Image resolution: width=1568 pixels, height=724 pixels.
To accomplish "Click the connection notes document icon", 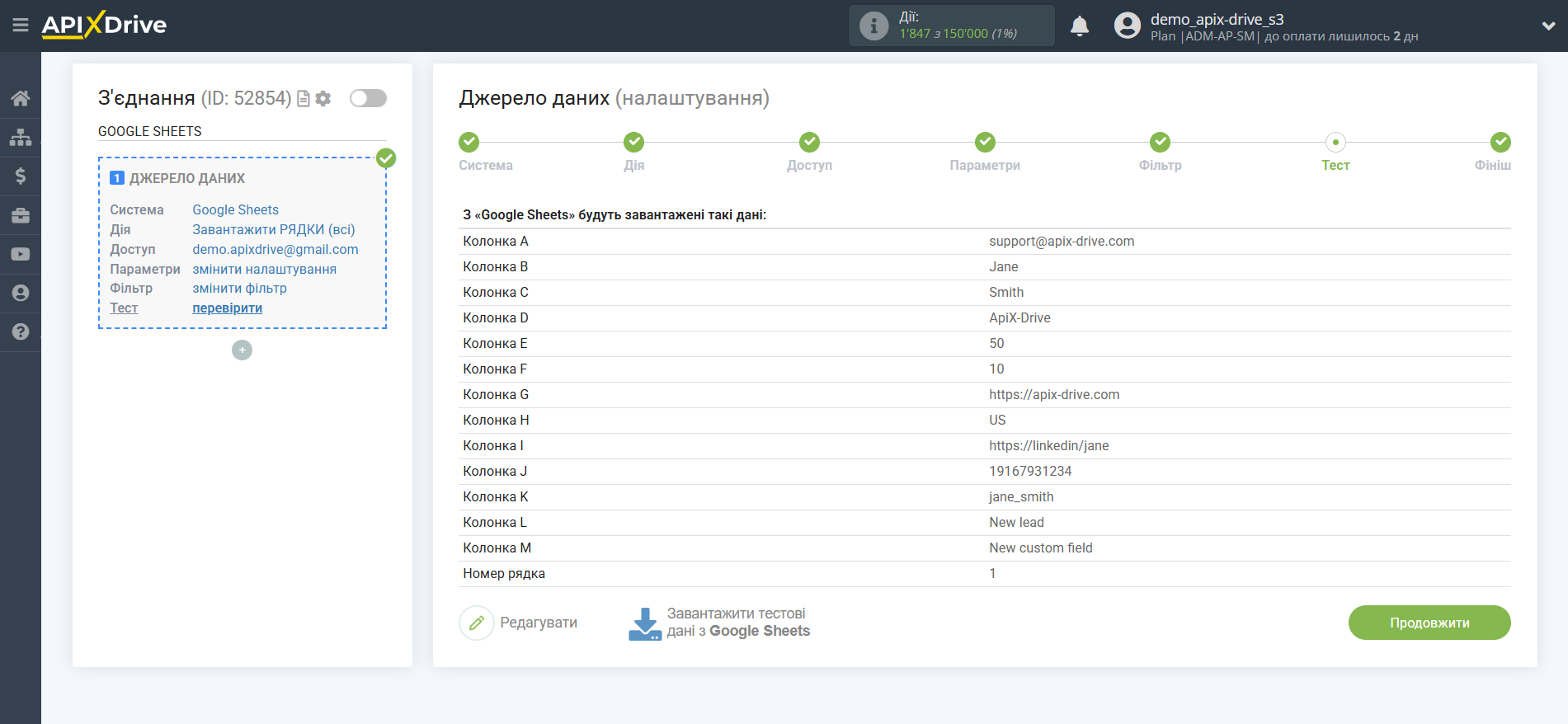I will (304, 99).
